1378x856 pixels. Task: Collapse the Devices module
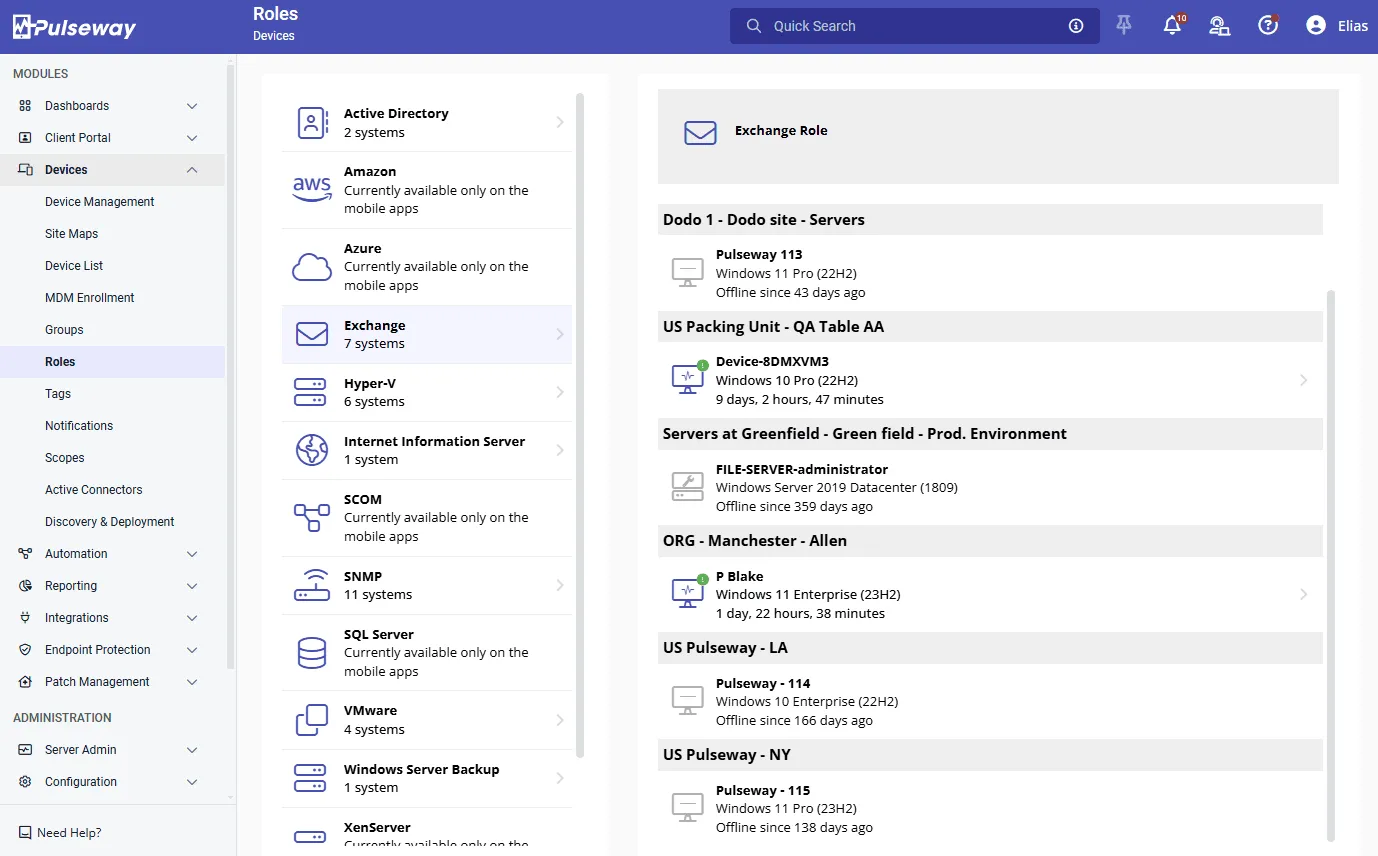pyautogui.click(x=192, y=170)
